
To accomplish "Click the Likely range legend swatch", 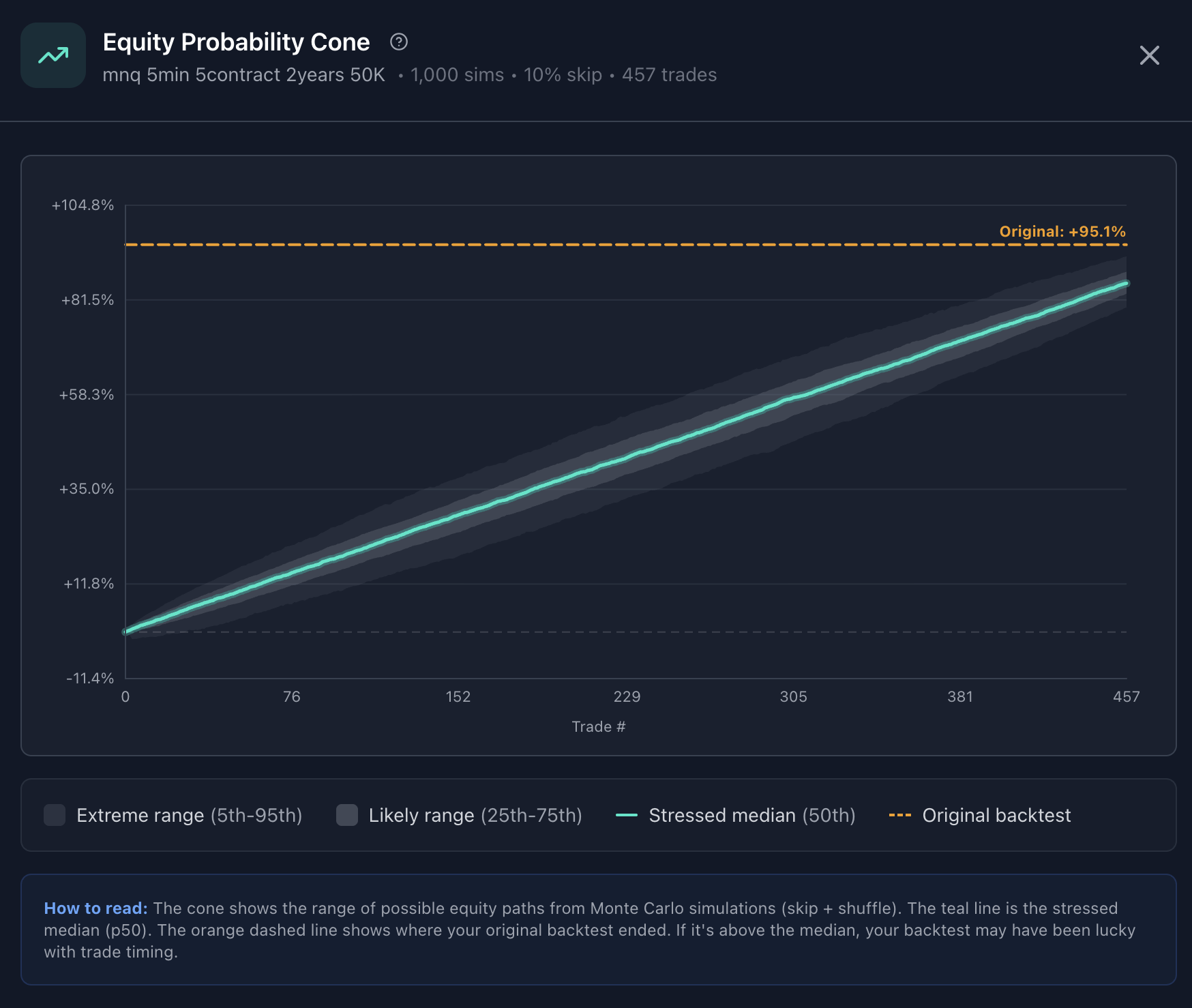I will (347, 815).
